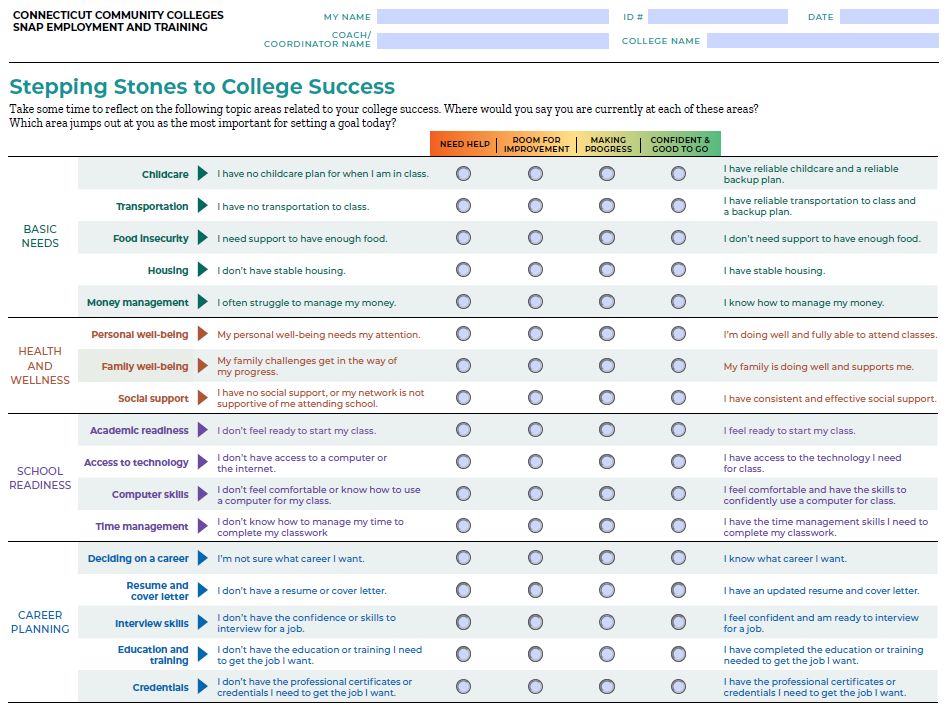949x713 pixels.
Task: Click the purple arrow next to Academic readiness
Action: point(203,430)
